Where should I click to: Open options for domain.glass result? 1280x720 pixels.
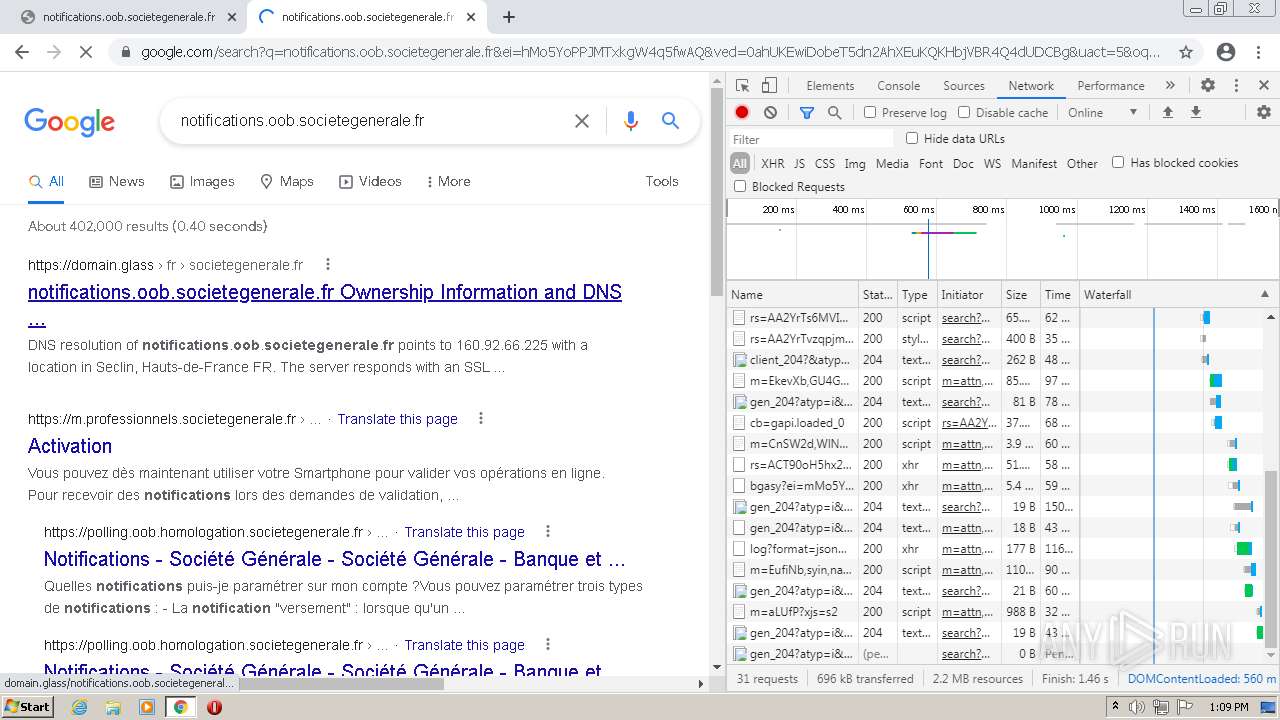point(327,265)
